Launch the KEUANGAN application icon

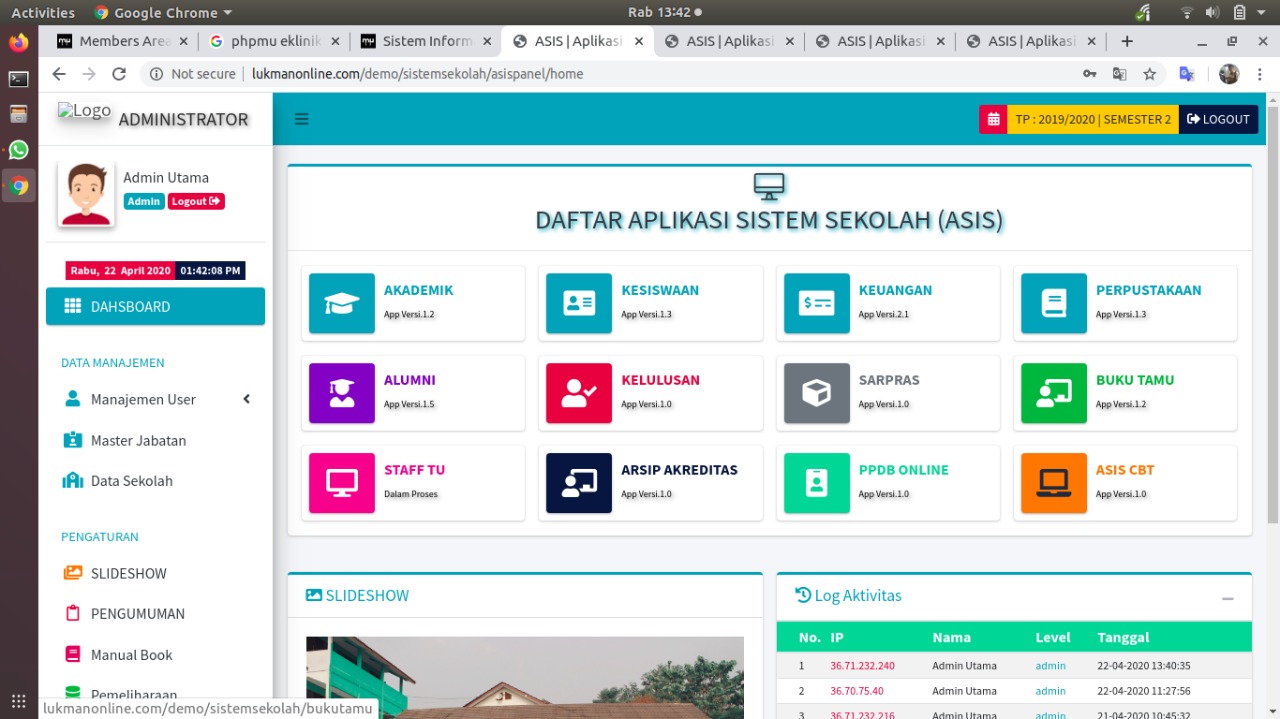click(x=815, y=301)
